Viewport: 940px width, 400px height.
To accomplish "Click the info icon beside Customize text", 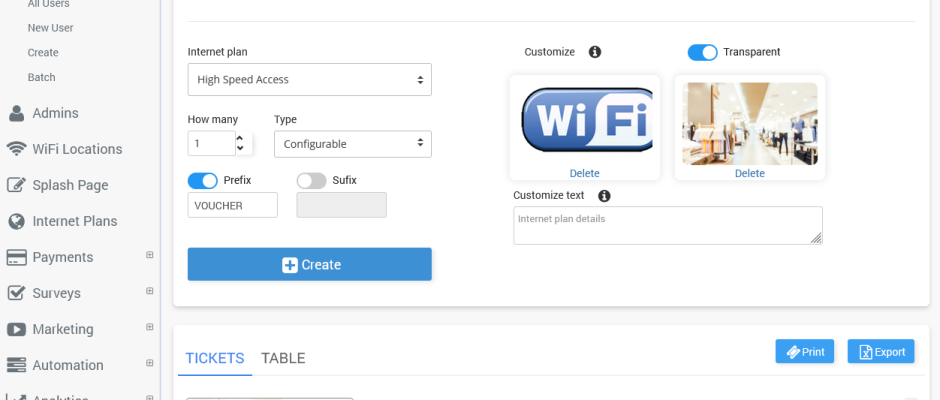I will pyautogui.click(x=604, y=196).
